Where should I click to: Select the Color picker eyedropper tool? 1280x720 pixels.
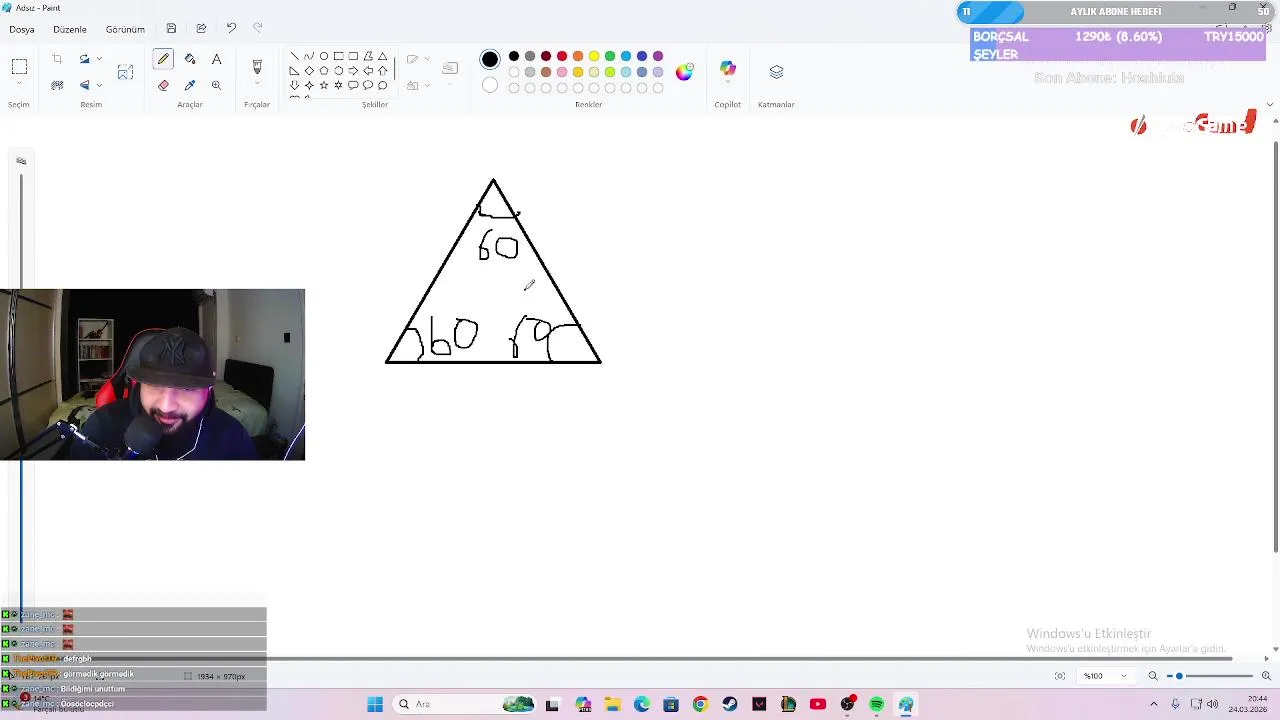click(x=190, y=85)
